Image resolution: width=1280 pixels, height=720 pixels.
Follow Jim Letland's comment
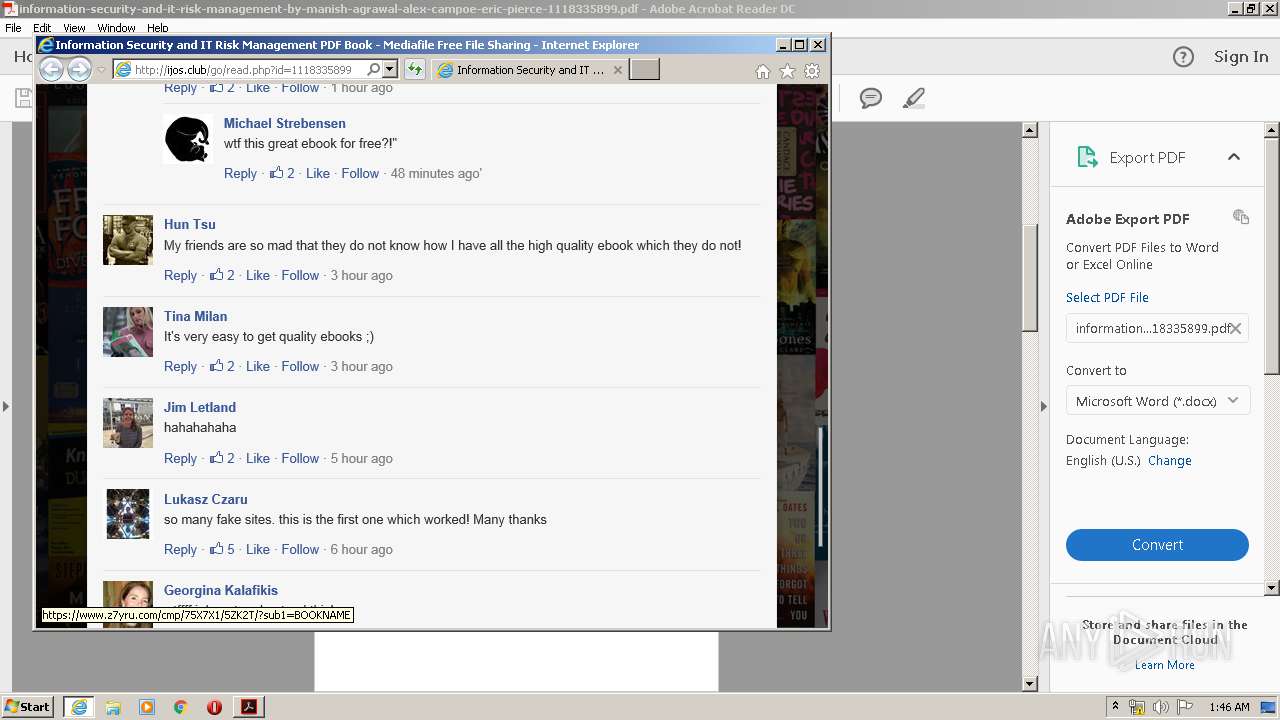click(300, 458)
